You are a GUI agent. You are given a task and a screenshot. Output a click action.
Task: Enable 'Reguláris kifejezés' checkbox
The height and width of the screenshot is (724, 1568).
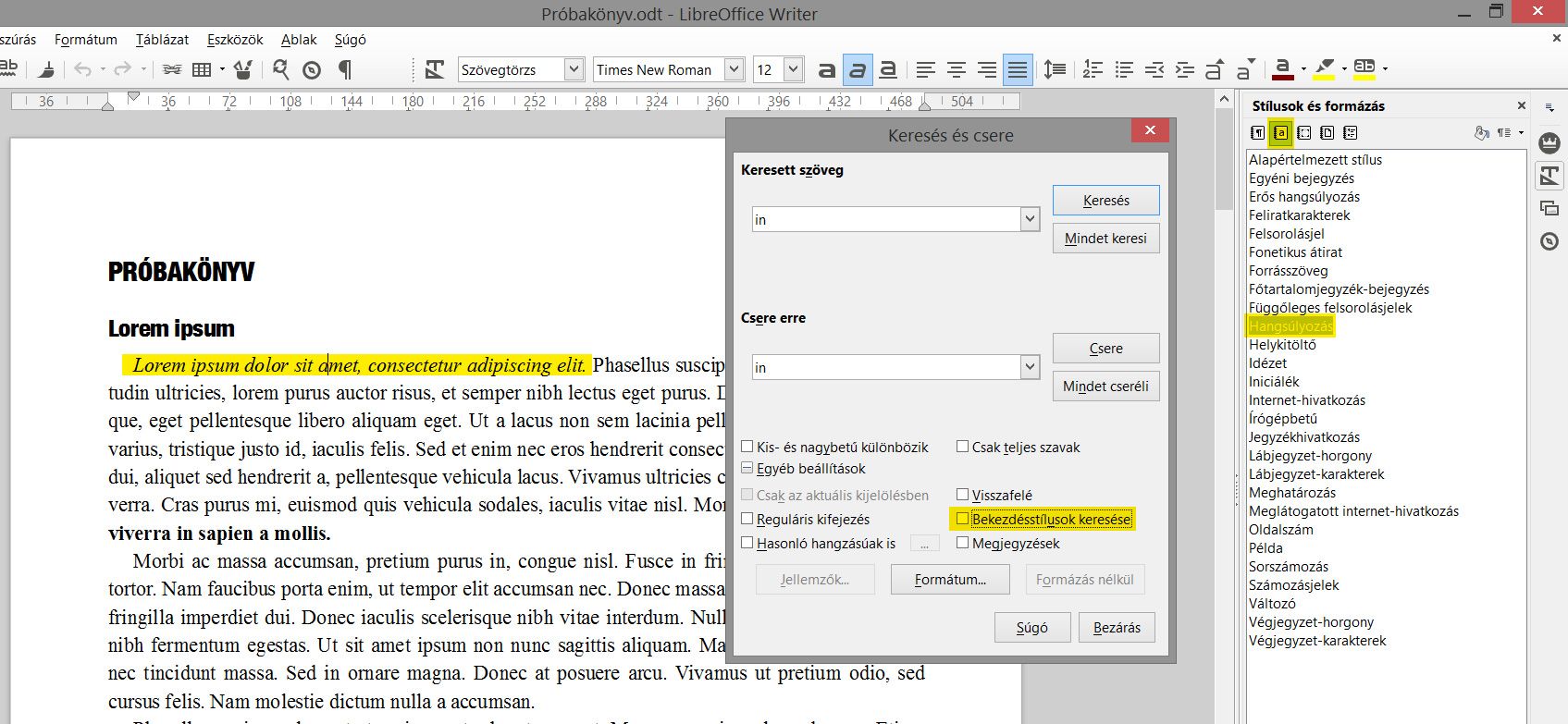[747, 519]
